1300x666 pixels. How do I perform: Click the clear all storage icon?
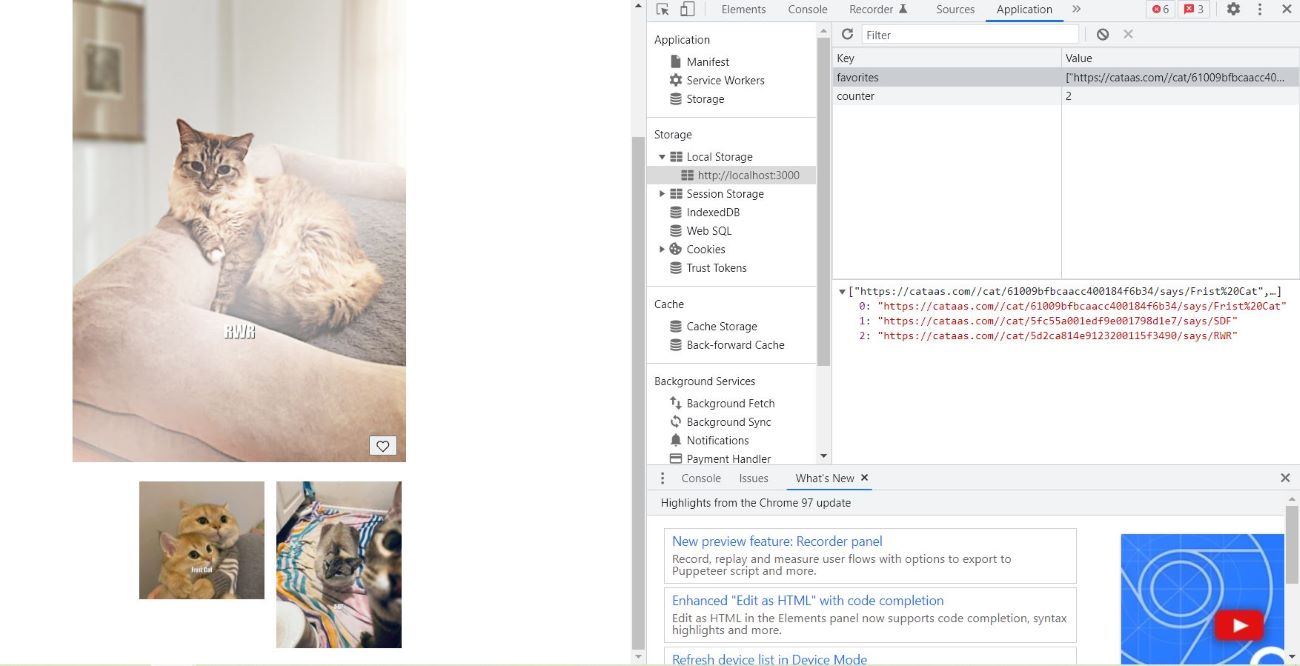click(x=1102, y=34)
